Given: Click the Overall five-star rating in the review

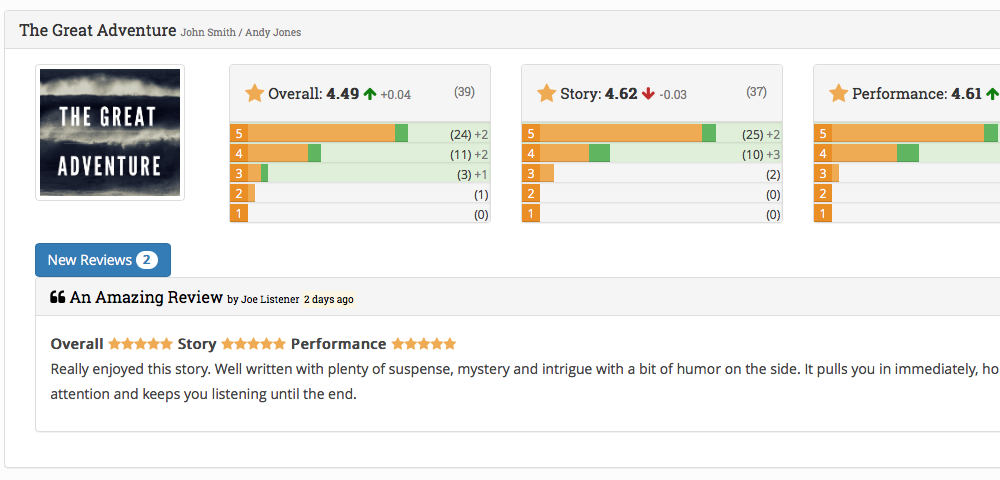Looking at the screenshot, I should [x=140, y=344].
